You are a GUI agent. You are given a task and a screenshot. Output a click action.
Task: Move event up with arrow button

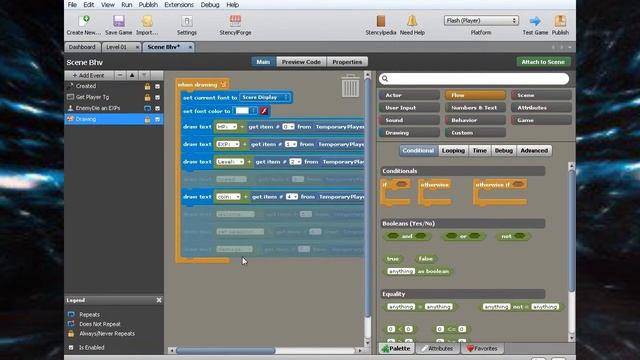[132, 75]
